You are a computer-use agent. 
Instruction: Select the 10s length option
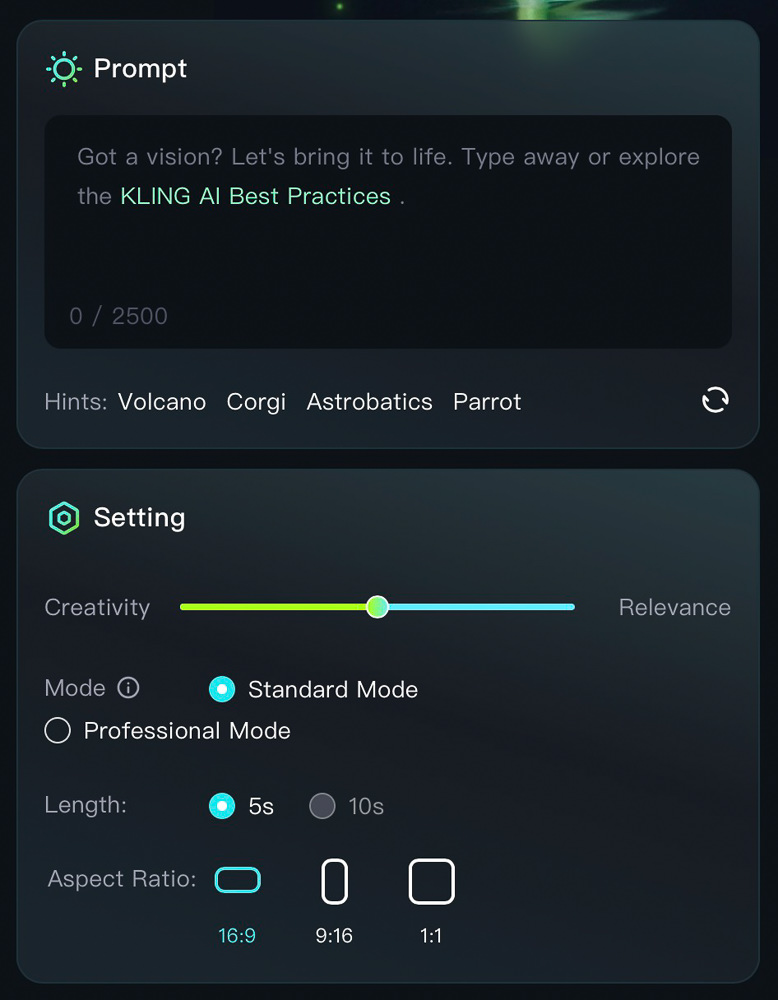tap(322, 806)
